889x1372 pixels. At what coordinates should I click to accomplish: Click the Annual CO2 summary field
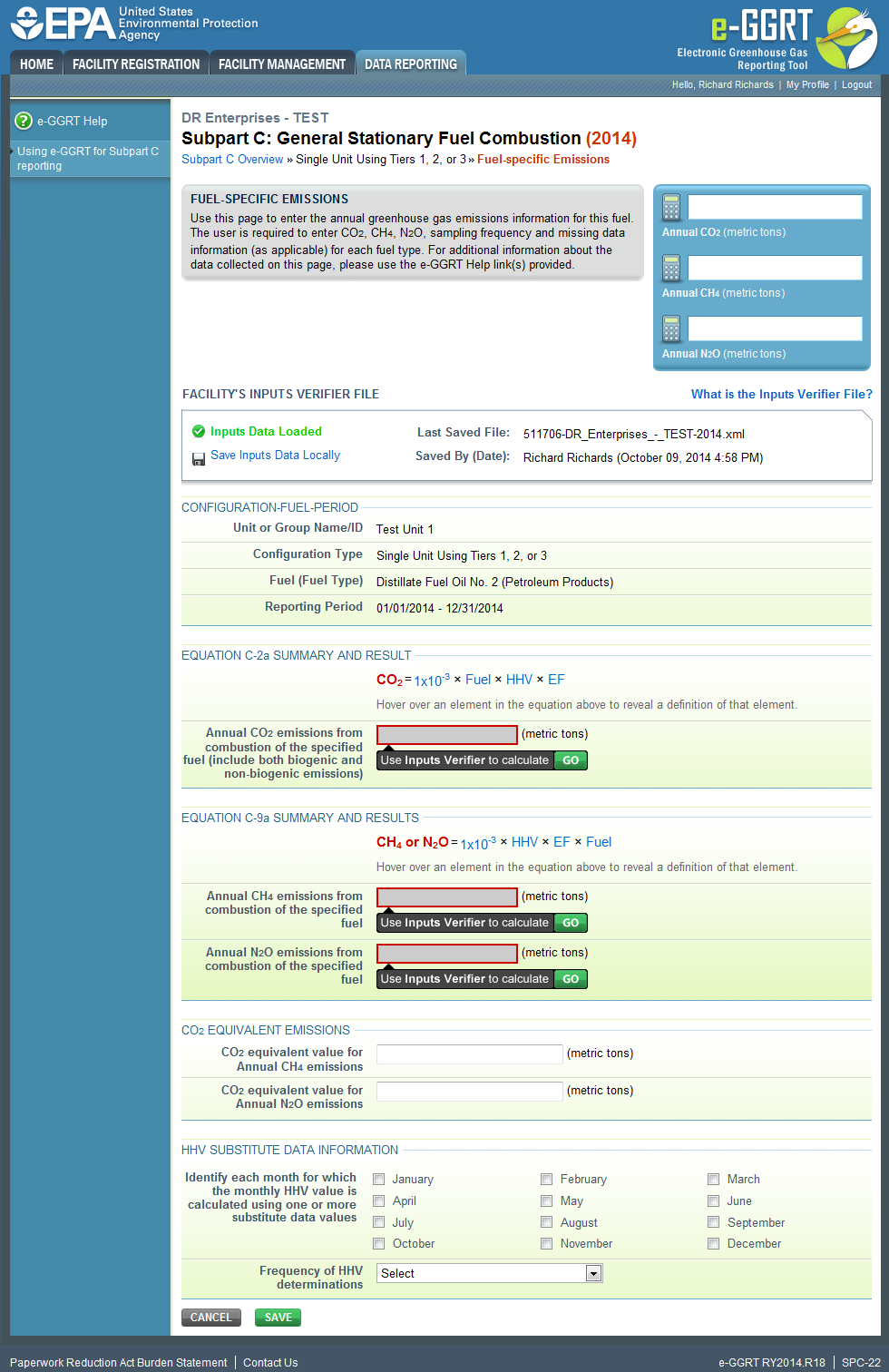(775, 207)
